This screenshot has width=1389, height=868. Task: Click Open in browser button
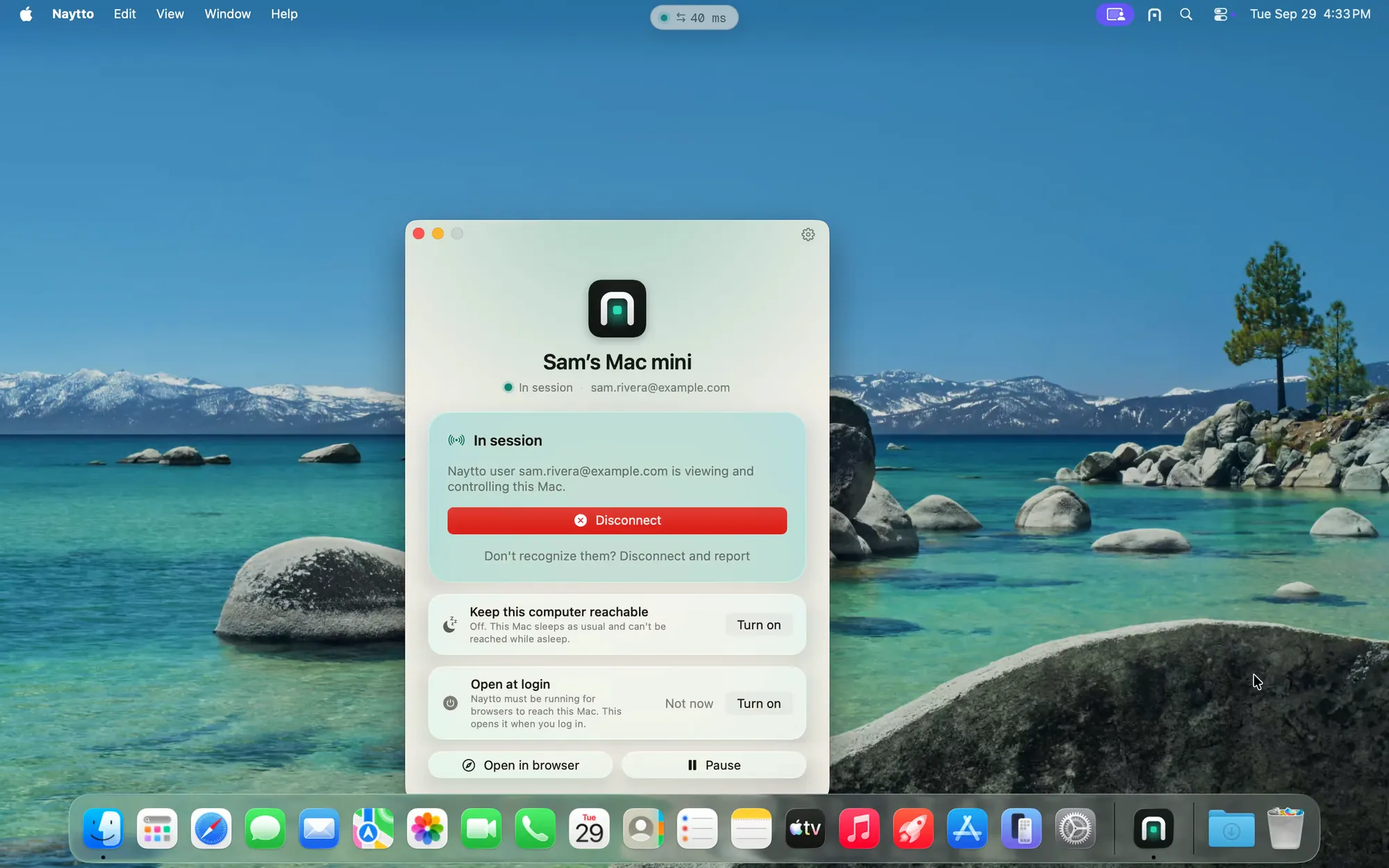pos(520,765)
